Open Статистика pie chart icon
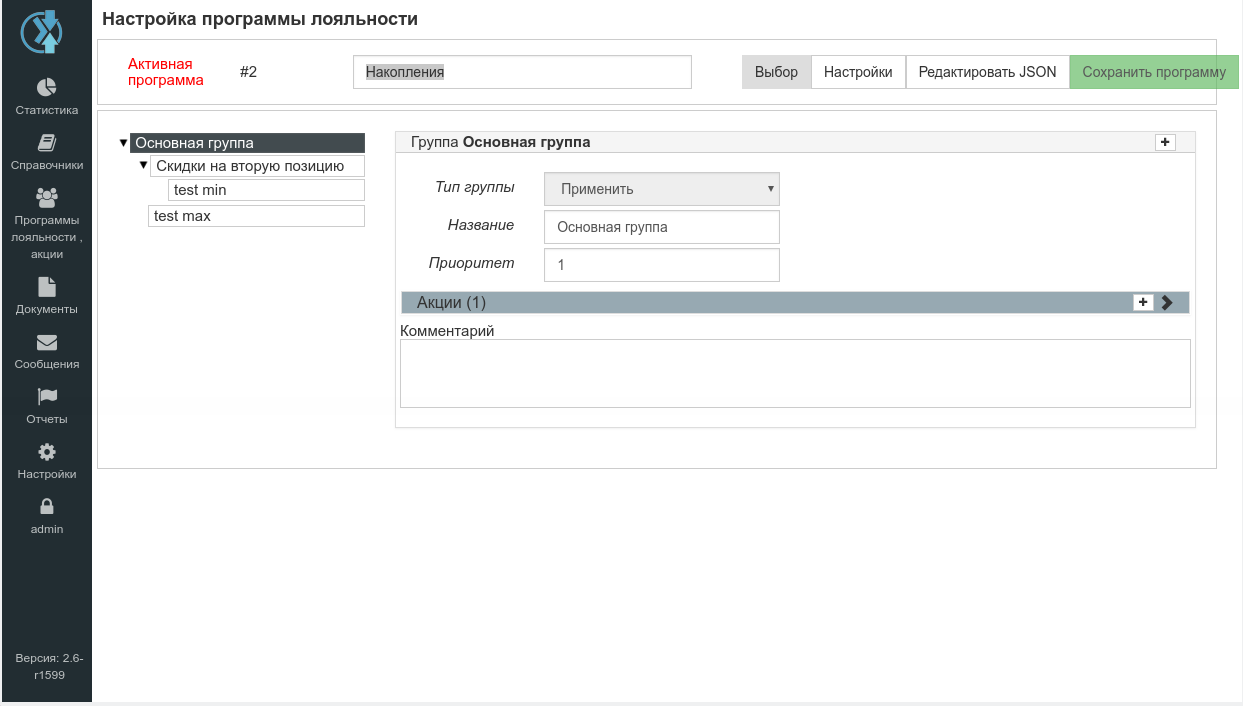 (x=47, y=87)
